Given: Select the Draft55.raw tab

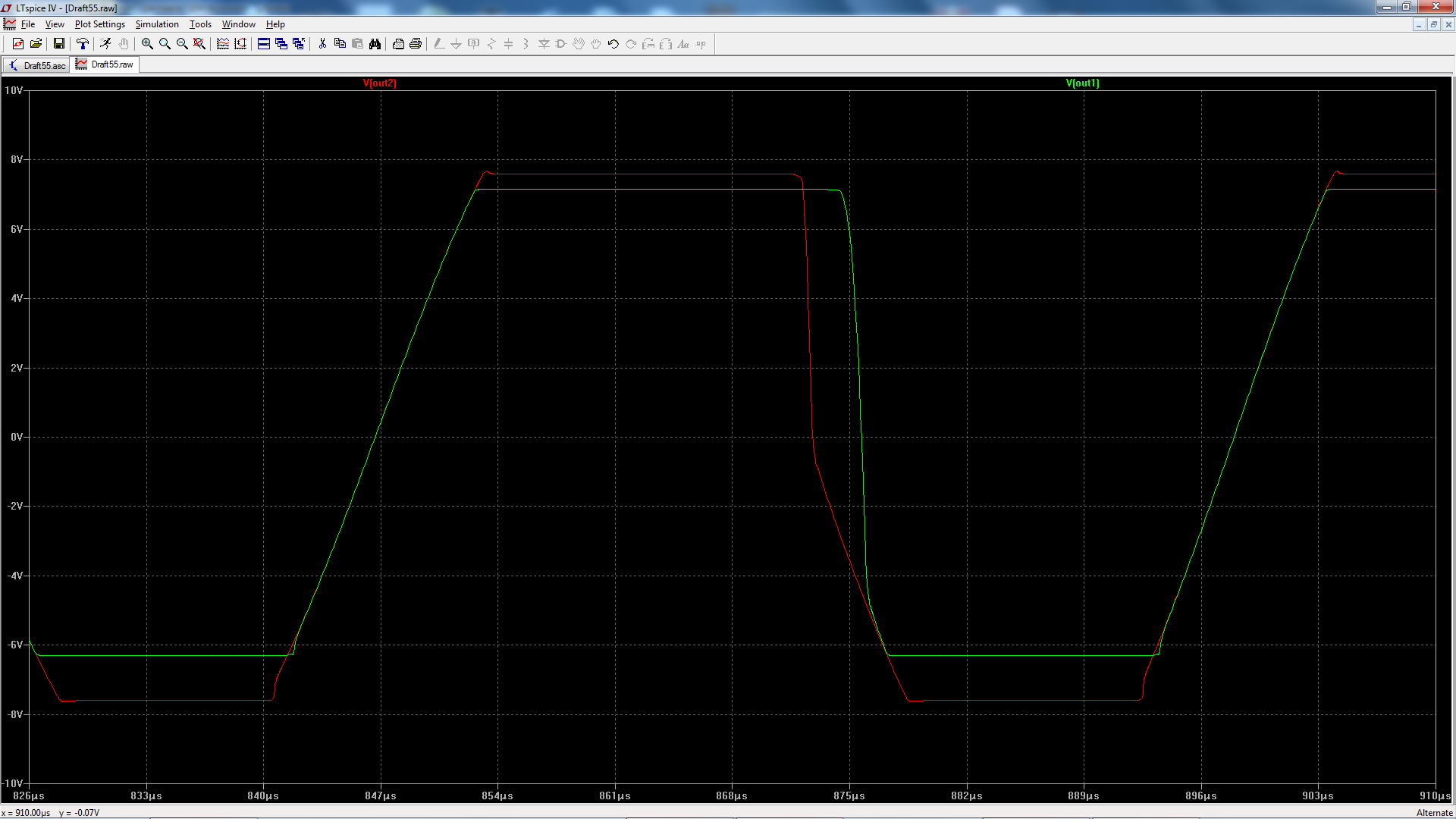Looking at the screenshot, I should [x=105, y=64].
